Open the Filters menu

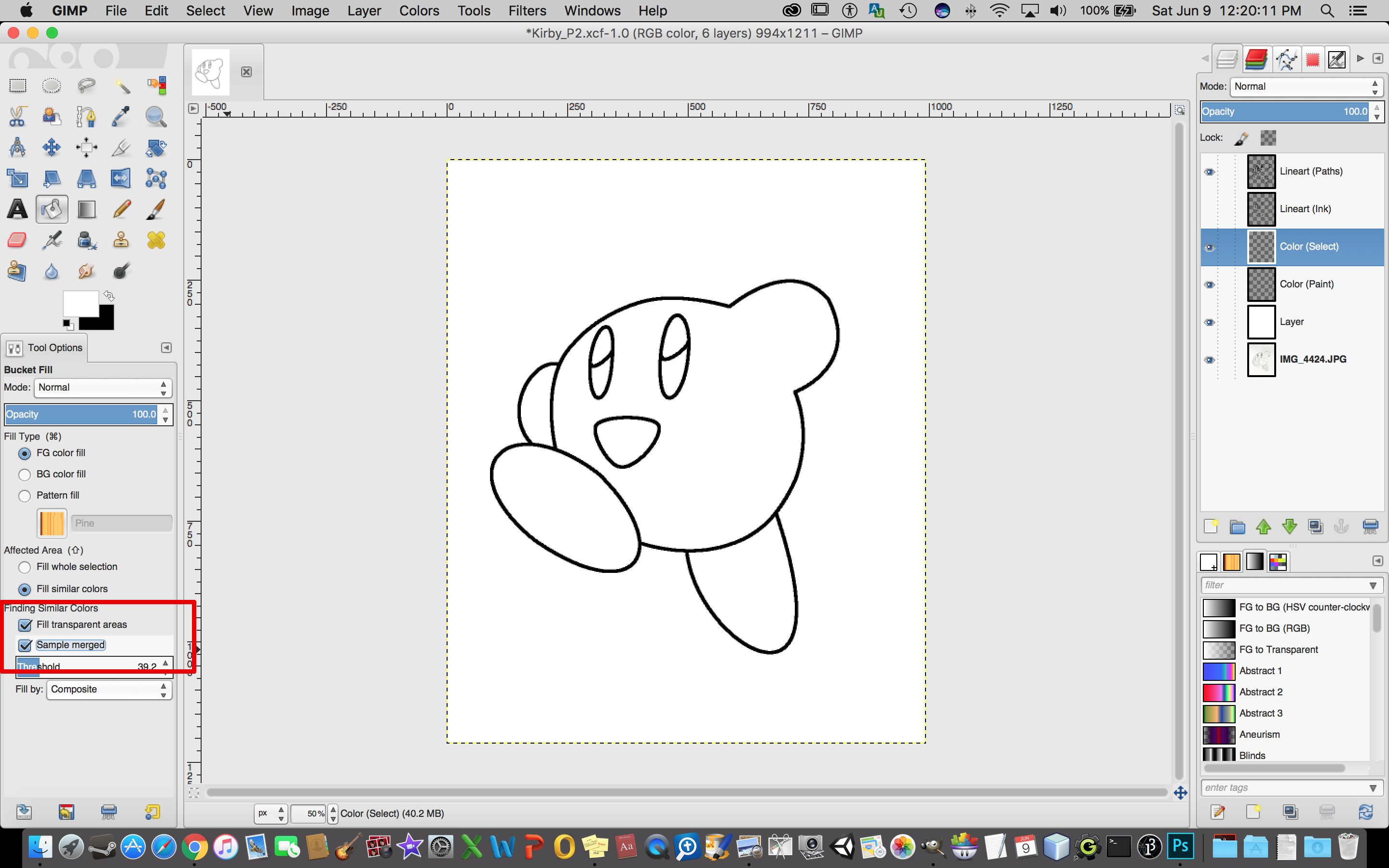click(x=527, y=10)
